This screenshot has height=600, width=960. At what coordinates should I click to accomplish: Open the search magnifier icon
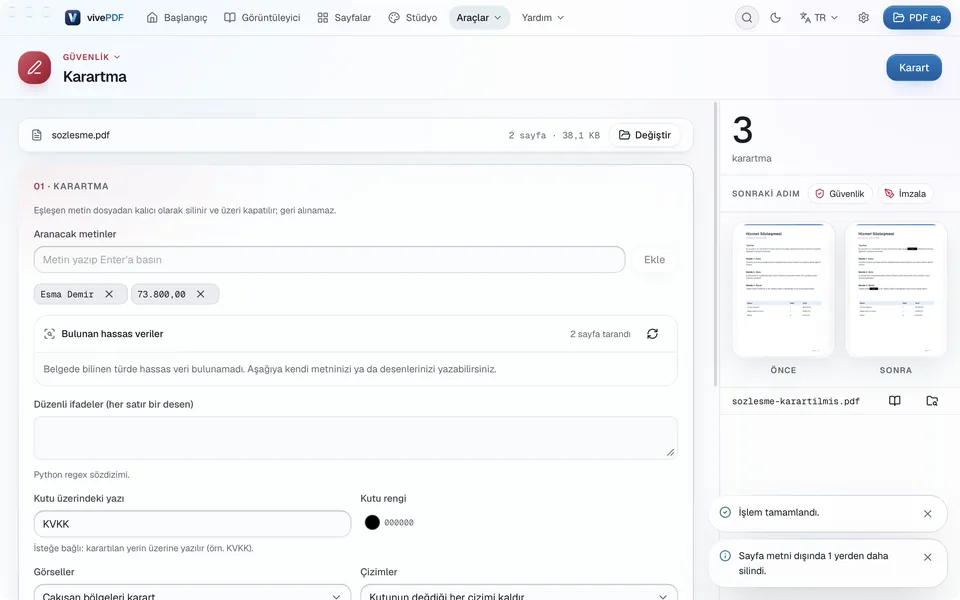point(747,18)
